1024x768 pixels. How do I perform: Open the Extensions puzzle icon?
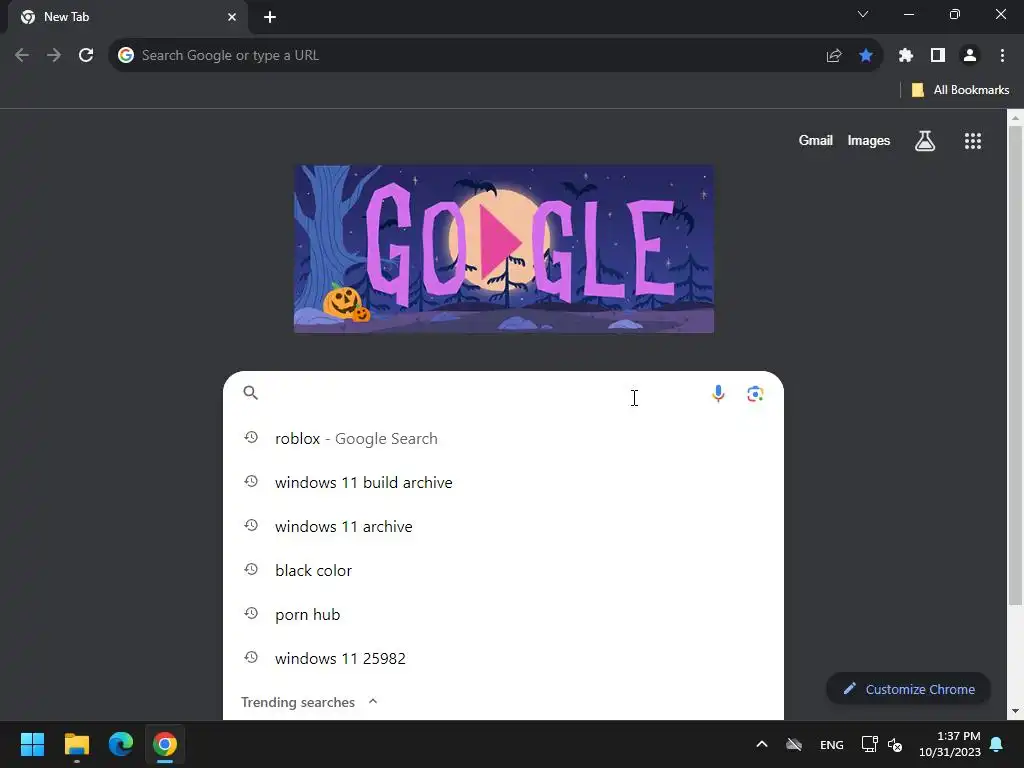pyautogui.click(x=906, y=56)
